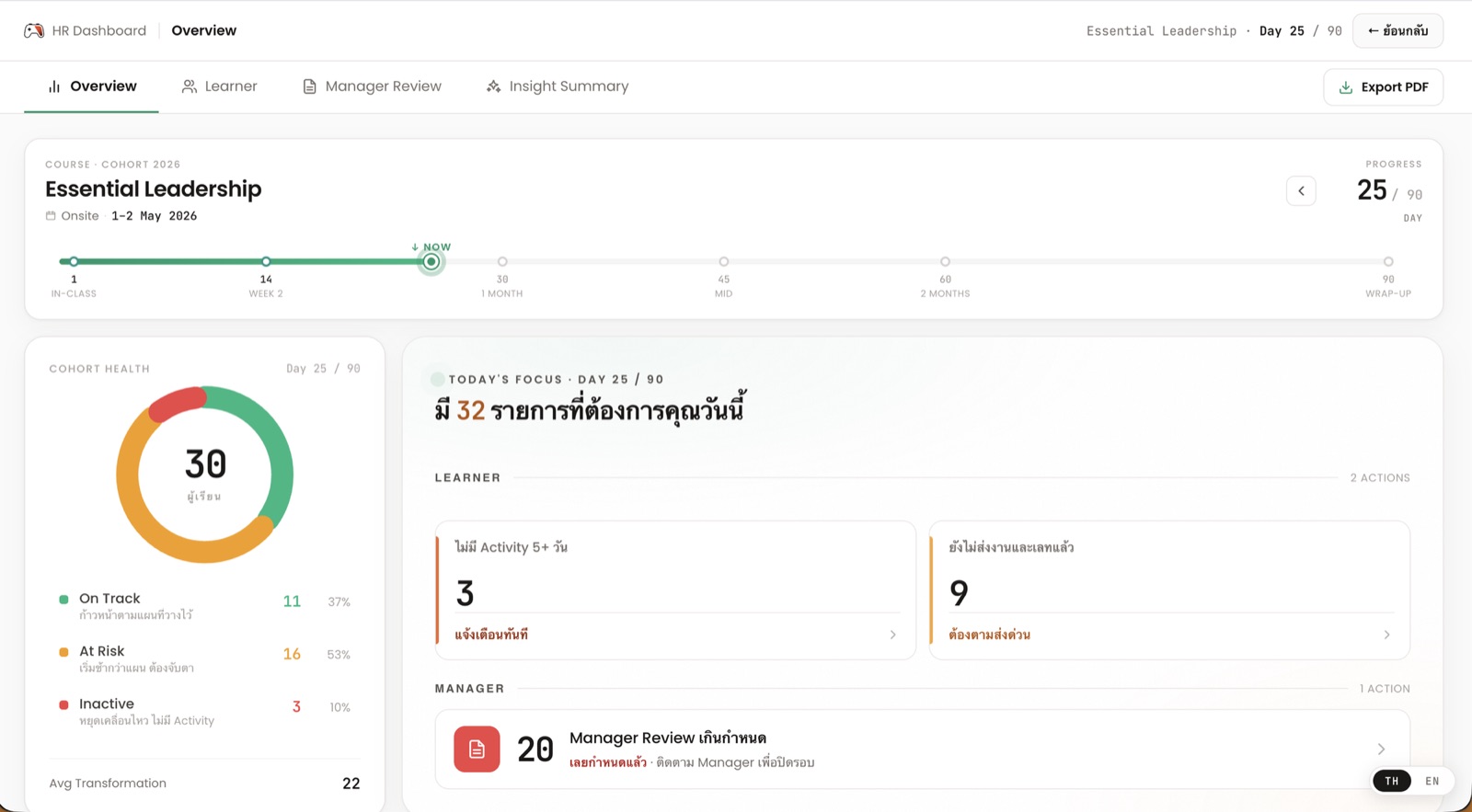Click the green On Track legend dot
Screen dimensions: 1472x812
coord(63,600)
